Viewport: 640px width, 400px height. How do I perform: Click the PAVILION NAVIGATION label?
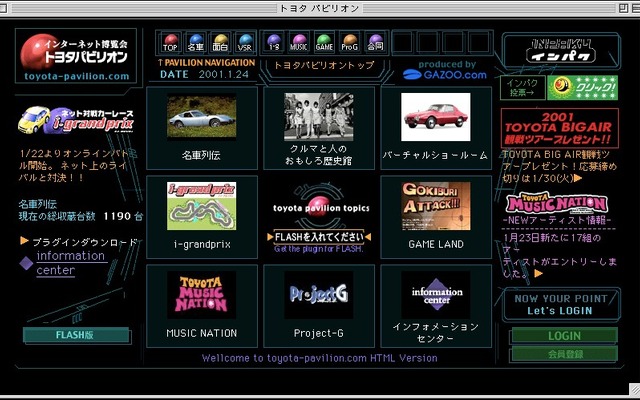207,63
